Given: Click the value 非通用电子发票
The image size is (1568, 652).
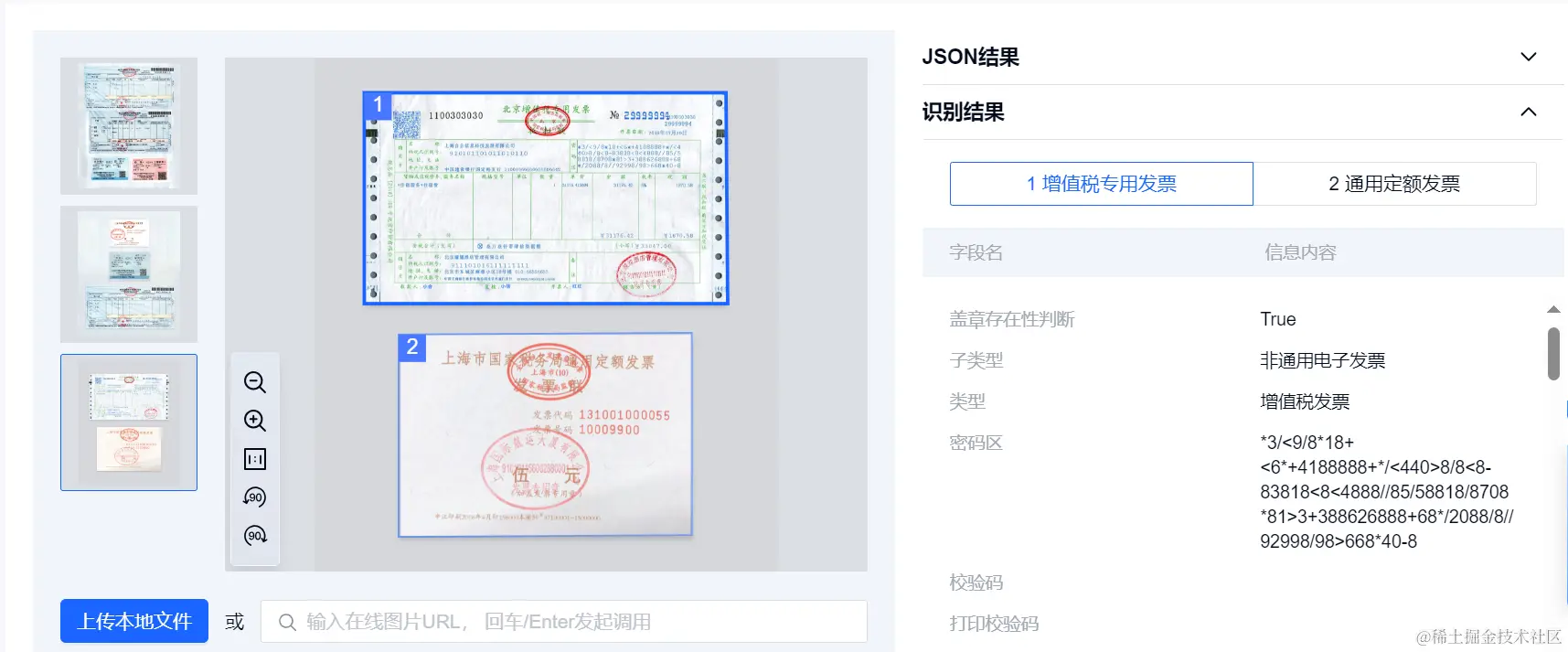Looking at the screenshot, I should 1323,360.
